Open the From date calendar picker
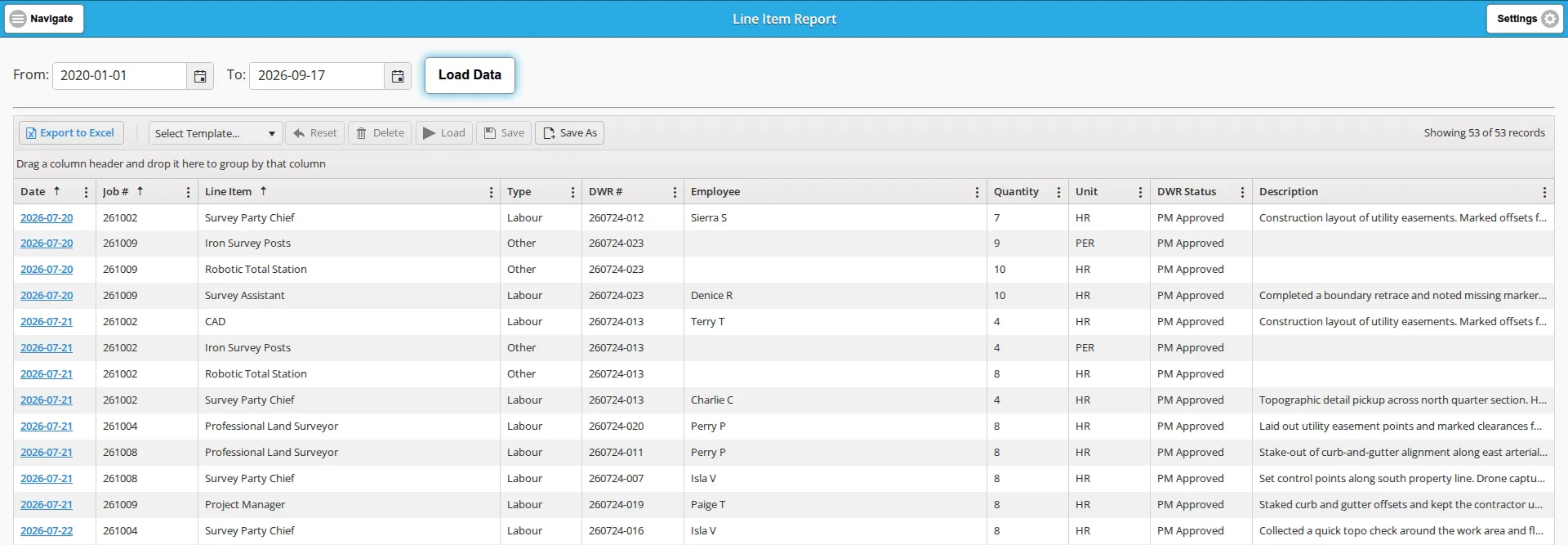The height and width of the screenshot is (545, 1568). pos(200,76)
